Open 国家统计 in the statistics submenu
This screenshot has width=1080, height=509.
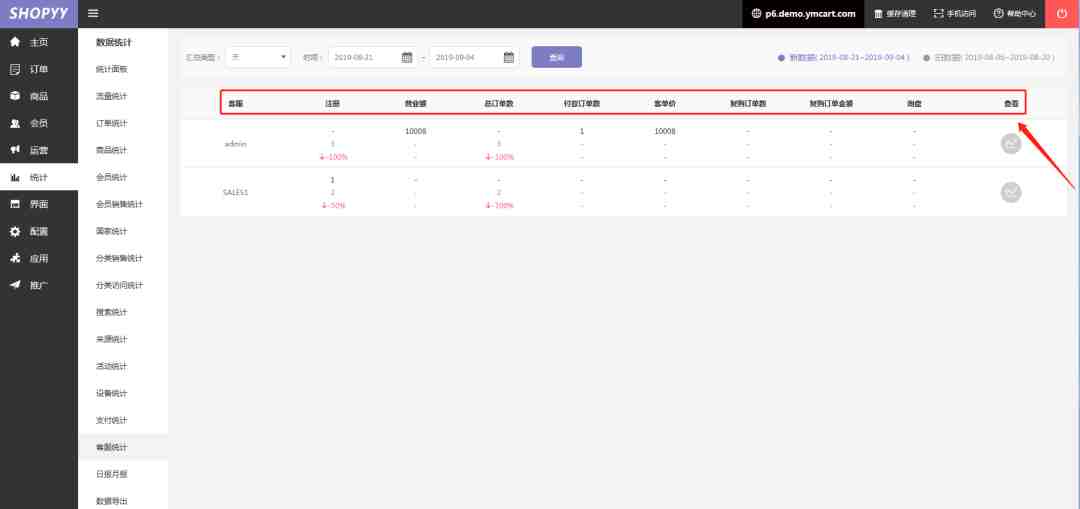[x=112, y=231]
